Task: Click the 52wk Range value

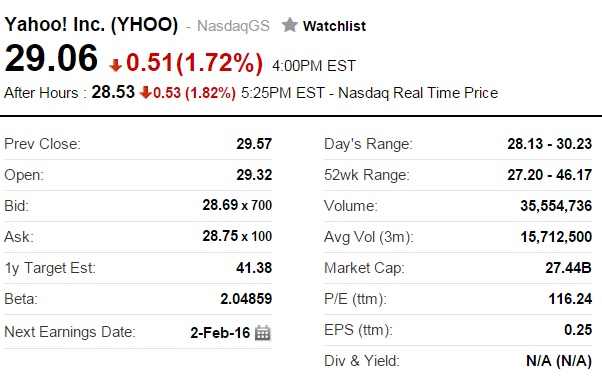Action: coord(549,175)
